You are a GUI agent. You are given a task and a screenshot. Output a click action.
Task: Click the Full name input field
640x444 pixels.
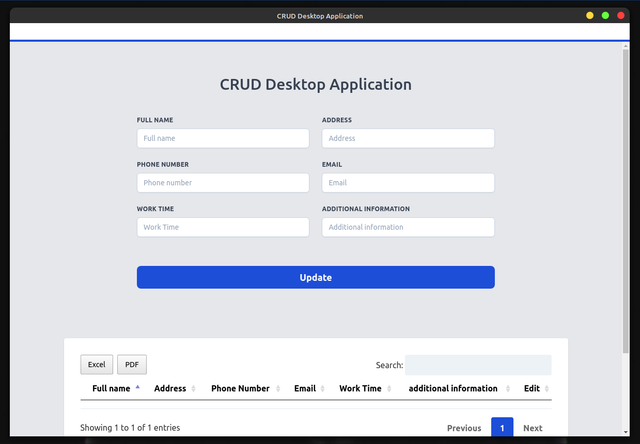tap(223, 138)
